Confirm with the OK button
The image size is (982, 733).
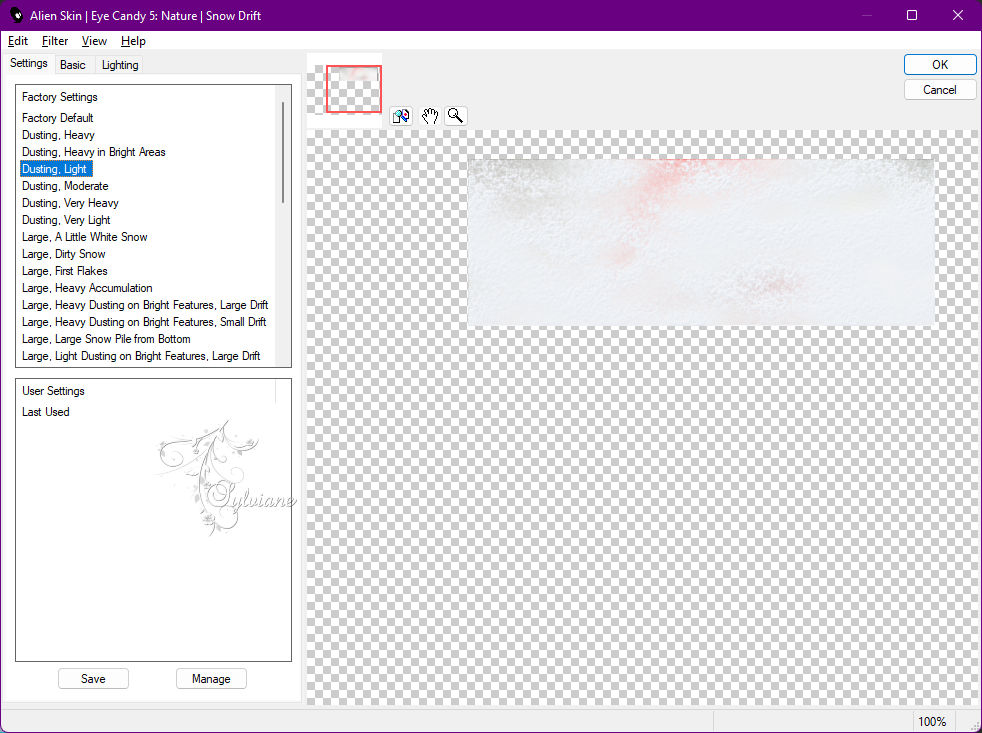pyautogui.click(x=939, y=65)
